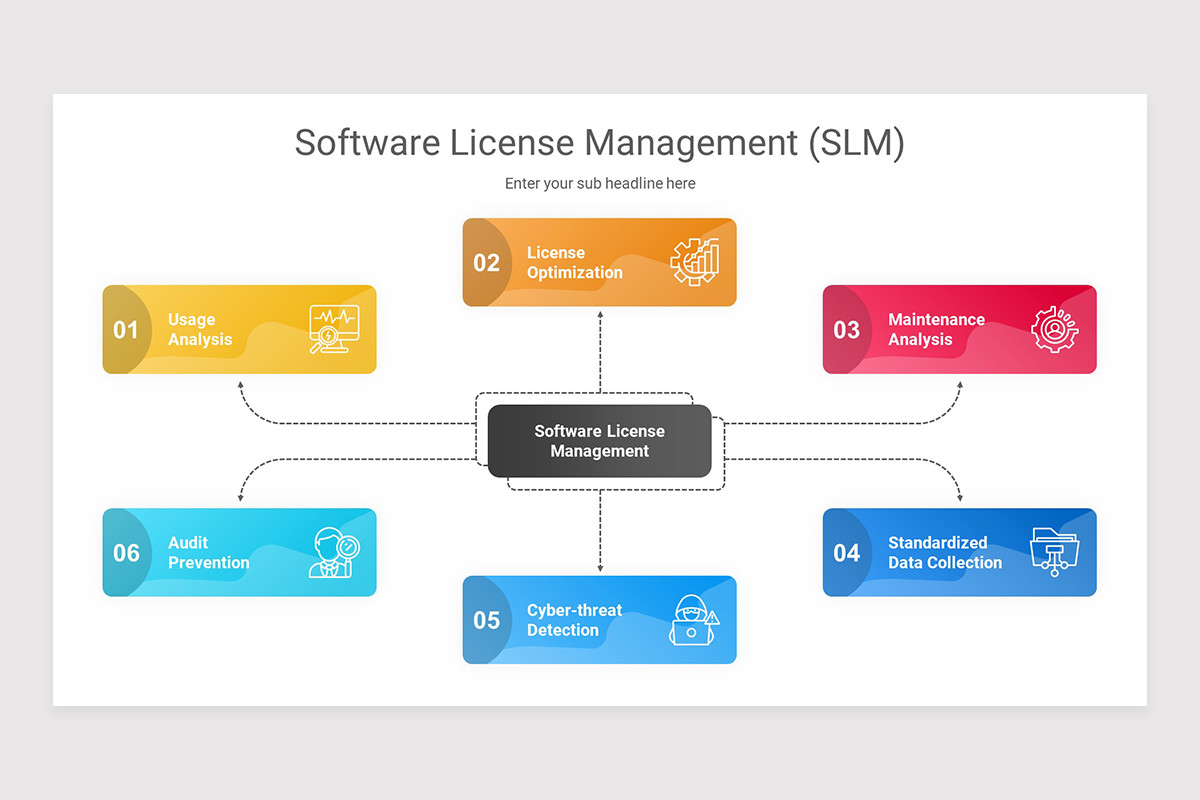The height and width of the screenshot is (800, 1200).
Task: Open the folder network icon on Standardized Data Collection
Action: (x=1053, y=550)
